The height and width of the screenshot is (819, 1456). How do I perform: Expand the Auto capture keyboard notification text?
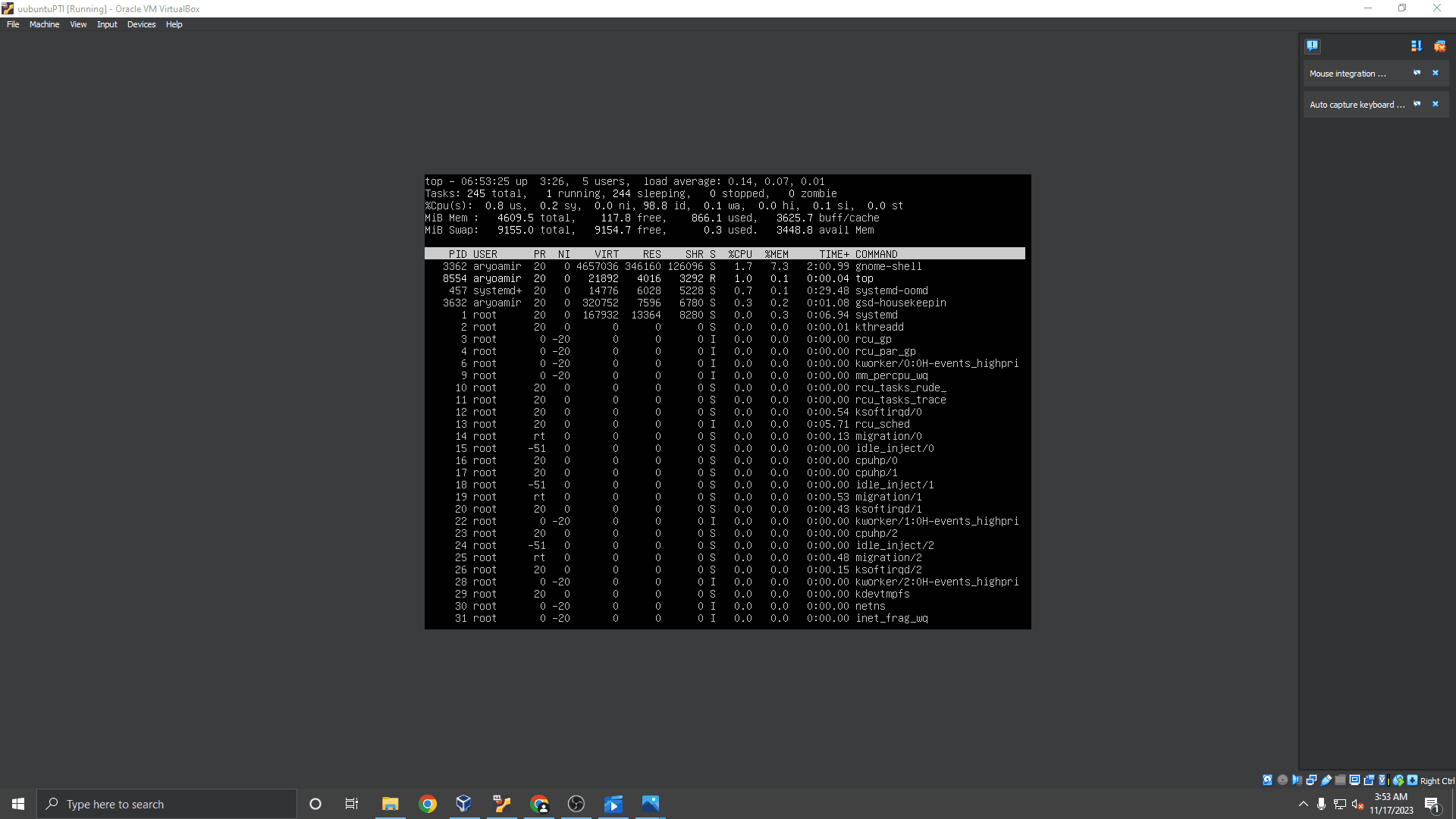point(1357,105)
